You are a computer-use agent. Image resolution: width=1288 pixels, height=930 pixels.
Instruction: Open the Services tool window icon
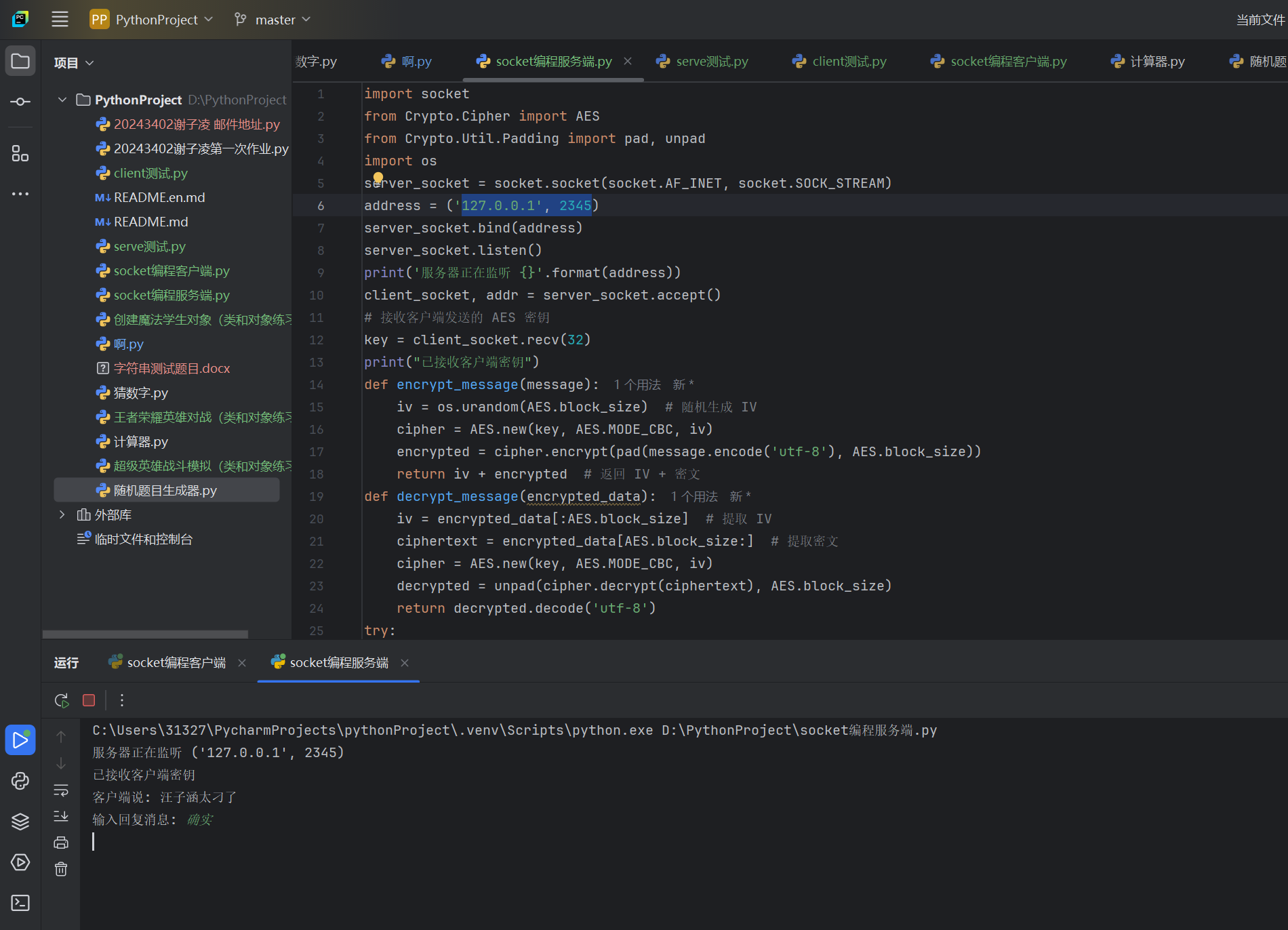coord(20,862)
